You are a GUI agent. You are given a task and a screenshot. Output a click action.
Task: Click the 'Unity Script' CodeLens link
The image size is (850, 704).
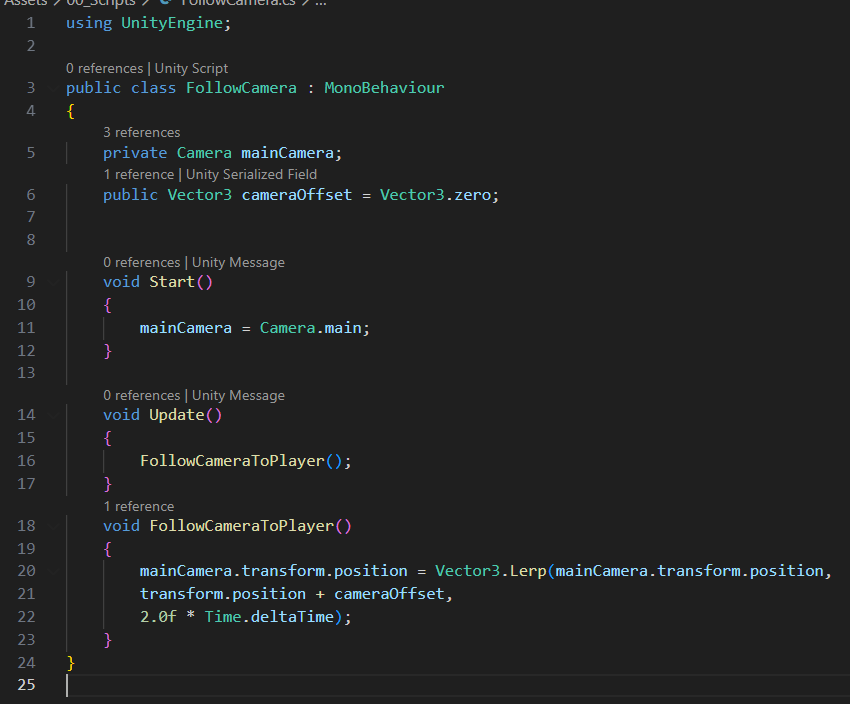[191, 68]
